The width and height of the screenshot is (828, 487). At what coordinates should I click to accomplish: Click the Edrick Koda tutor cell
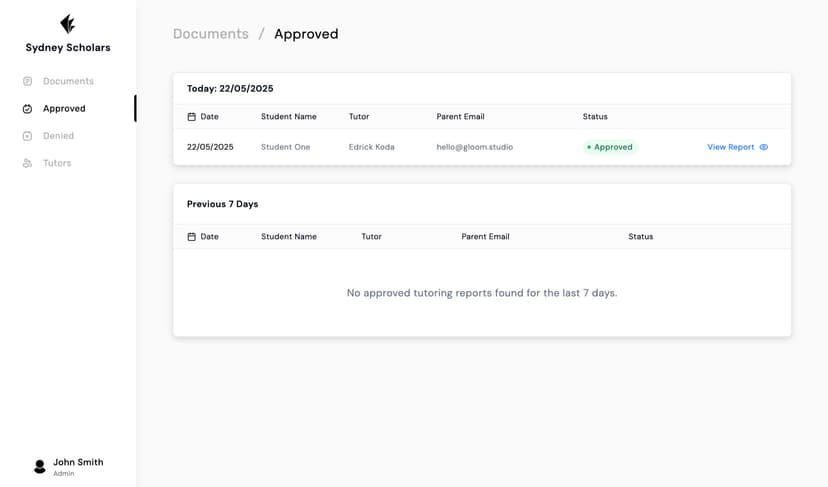point(371,147)
